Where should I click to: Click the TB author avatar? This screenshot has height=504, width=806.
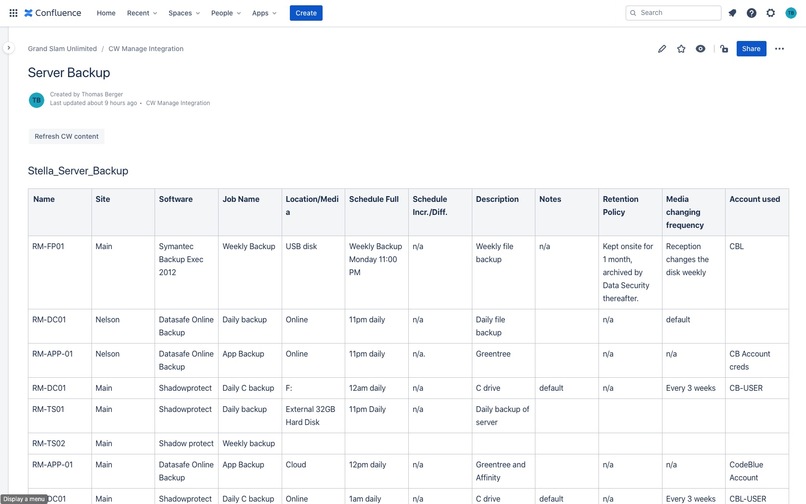click(x=36, y=100)
